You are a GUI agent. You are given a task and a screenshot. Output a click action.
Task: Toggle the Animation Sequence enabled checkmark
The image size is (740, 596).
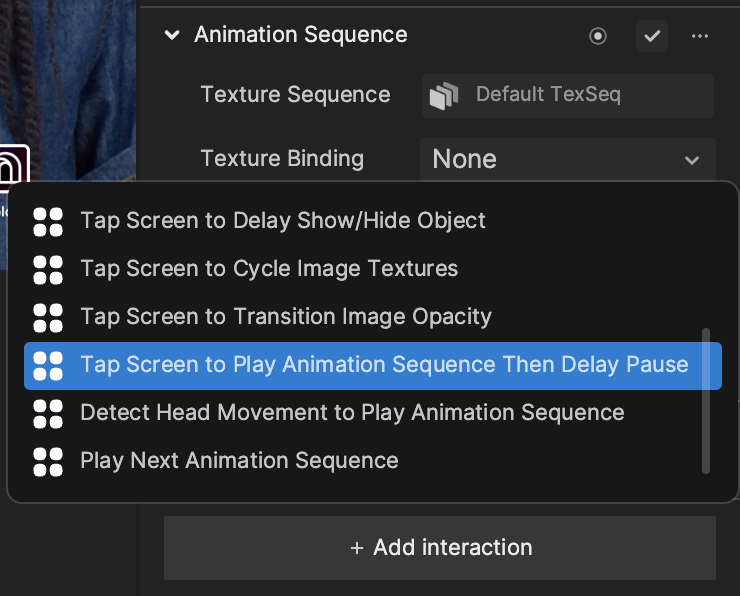(x=651, y=36)
